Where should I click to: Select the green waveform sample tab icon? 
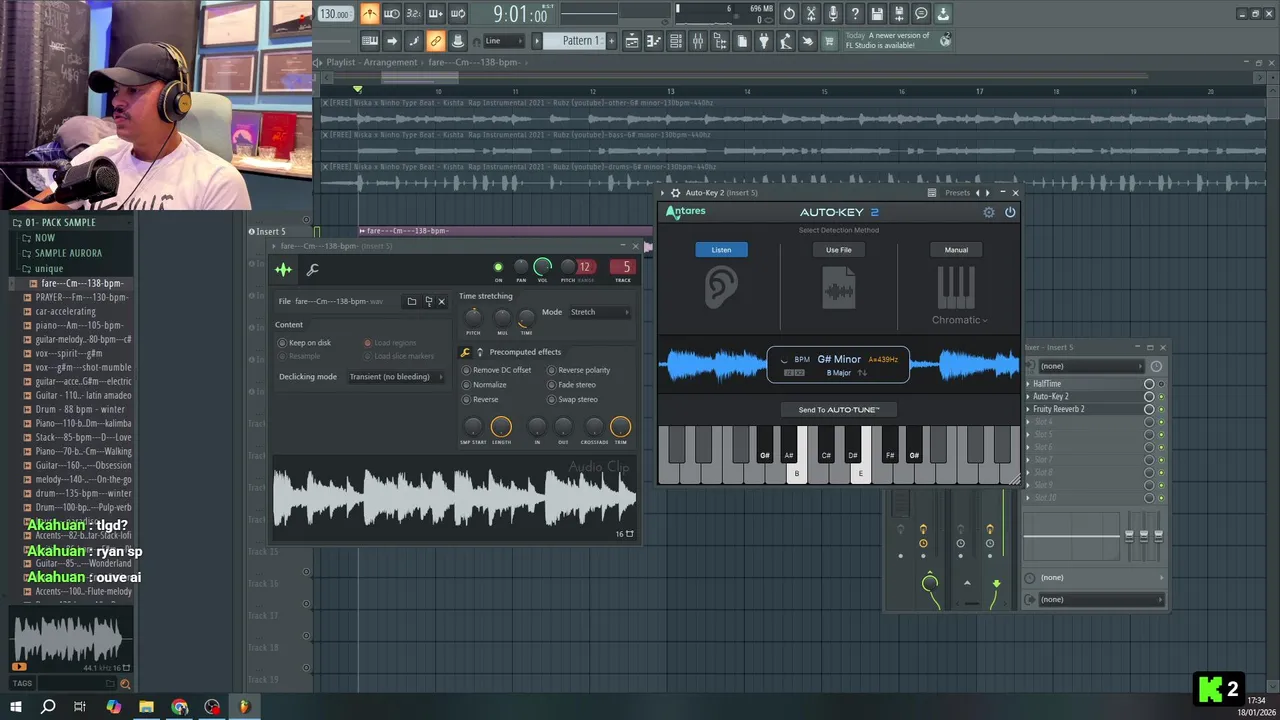coord(284,269)
